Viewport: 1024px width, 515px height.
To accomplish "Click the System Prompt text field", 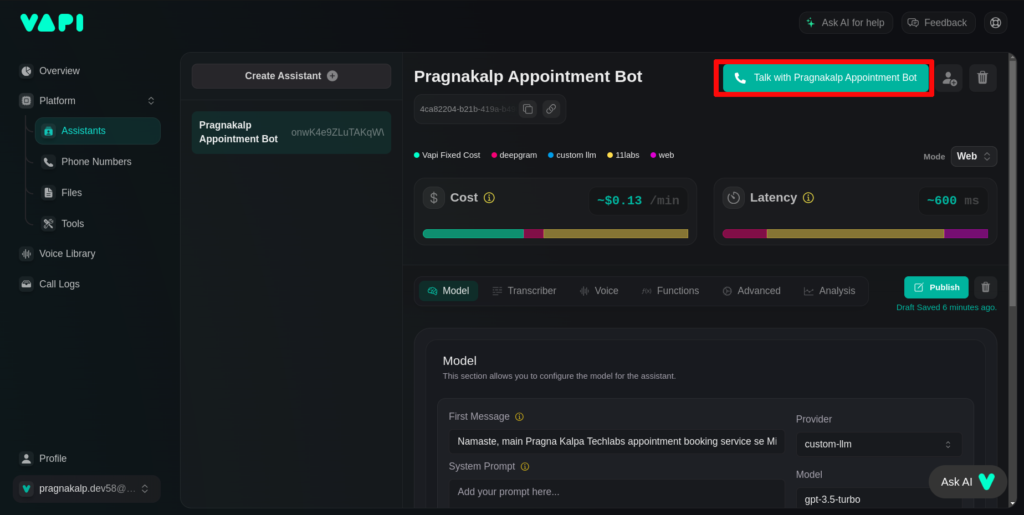I will click(615, 491).
